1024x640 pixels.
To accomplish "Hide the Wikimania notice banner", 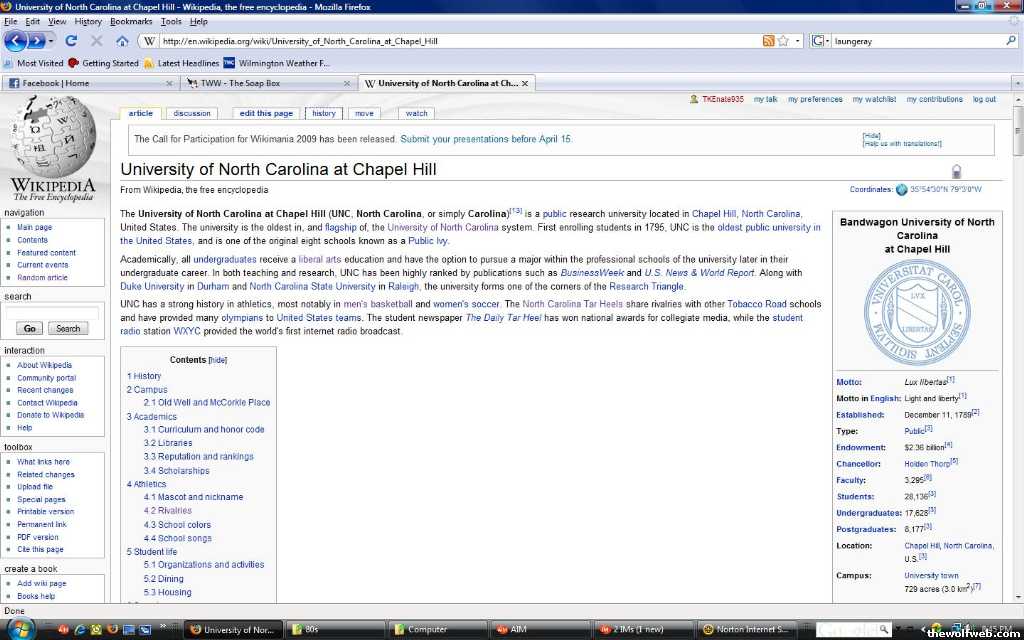I will click(872, 135).
